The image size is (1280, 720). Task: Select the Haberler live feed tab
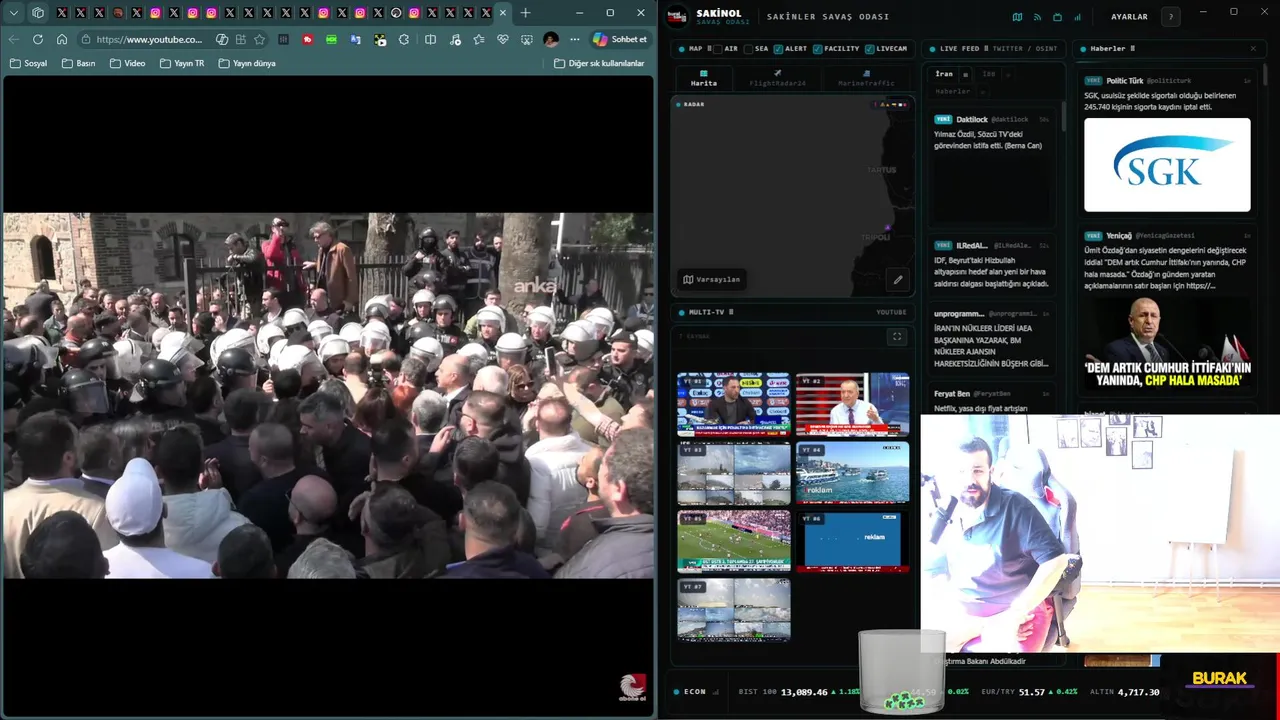(x=952, y=91)
